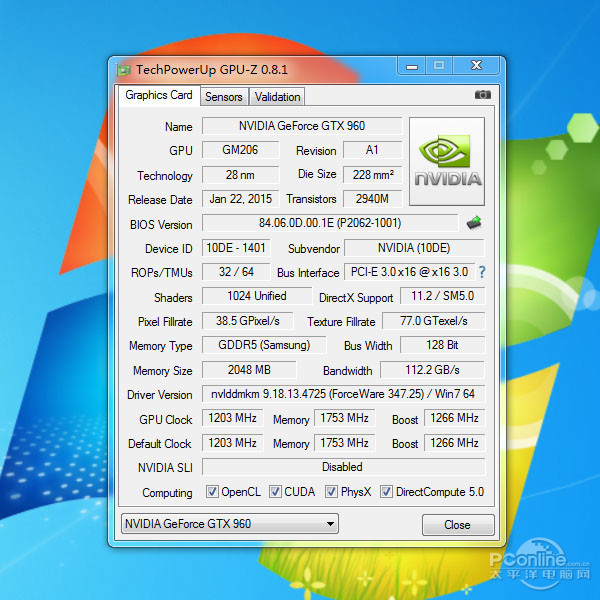Viewport: 600px width, 600px height.
Task: Click the 77.0 GTexel/s Texture Fillrate field
Action: point(434,321)
